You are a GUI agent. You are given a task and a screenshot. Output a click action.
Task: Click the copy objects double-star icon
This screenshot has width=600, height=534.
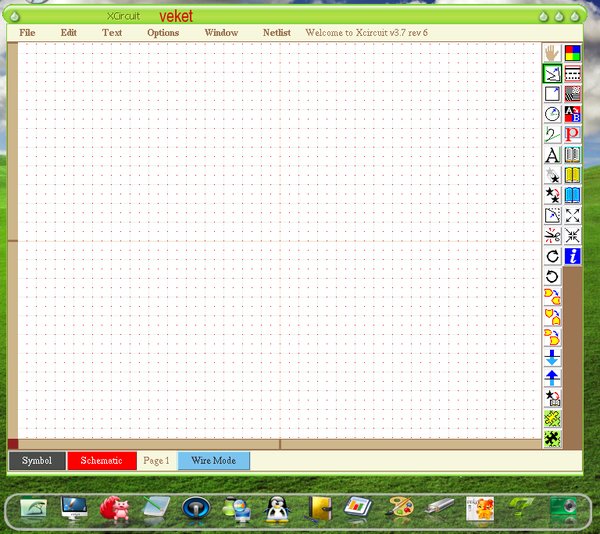tap(552, 195)
